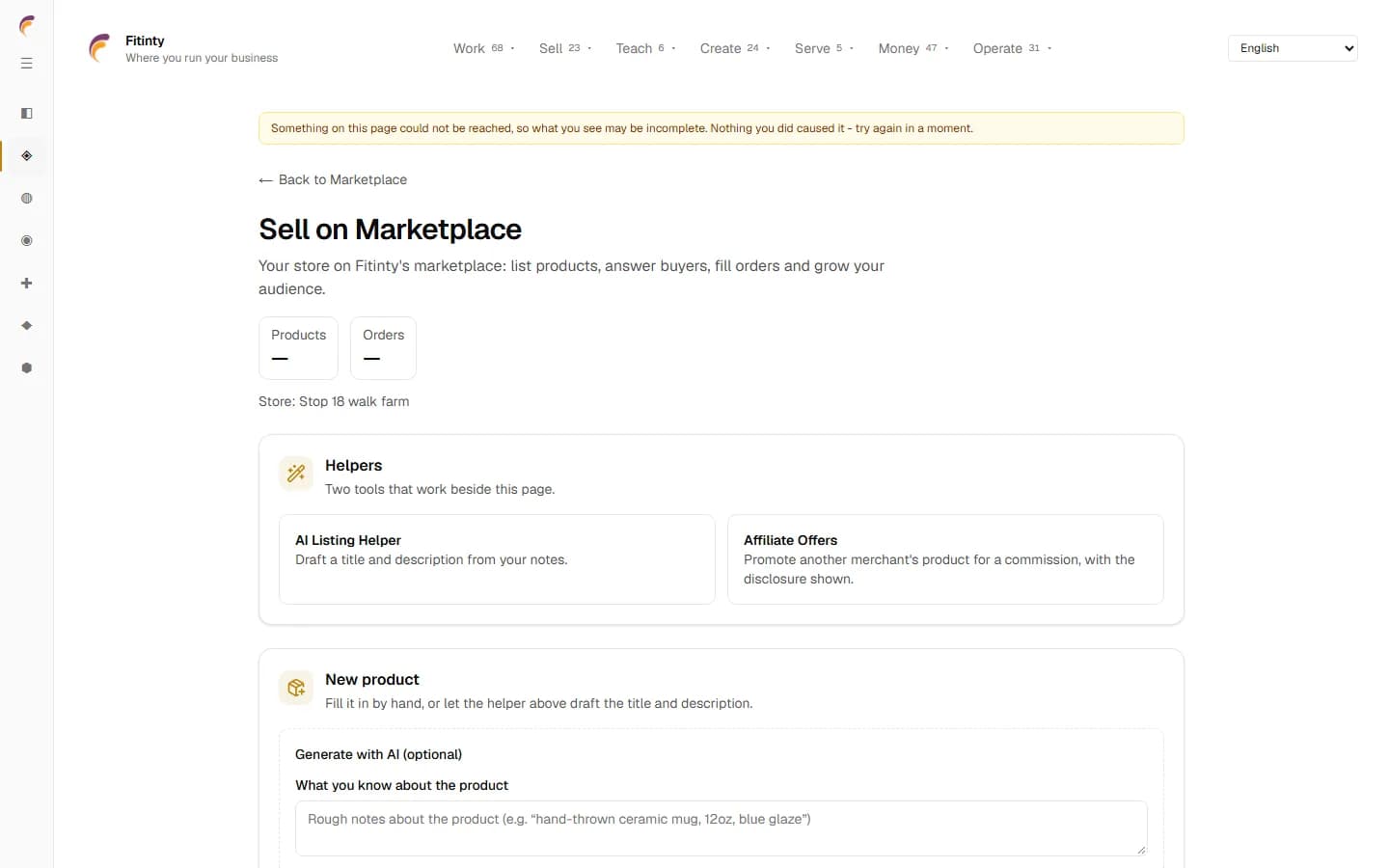Viewport: 1389px width, 868px height.
Task: Click "Two tools that work beside this page."
Action: [440, 489]
